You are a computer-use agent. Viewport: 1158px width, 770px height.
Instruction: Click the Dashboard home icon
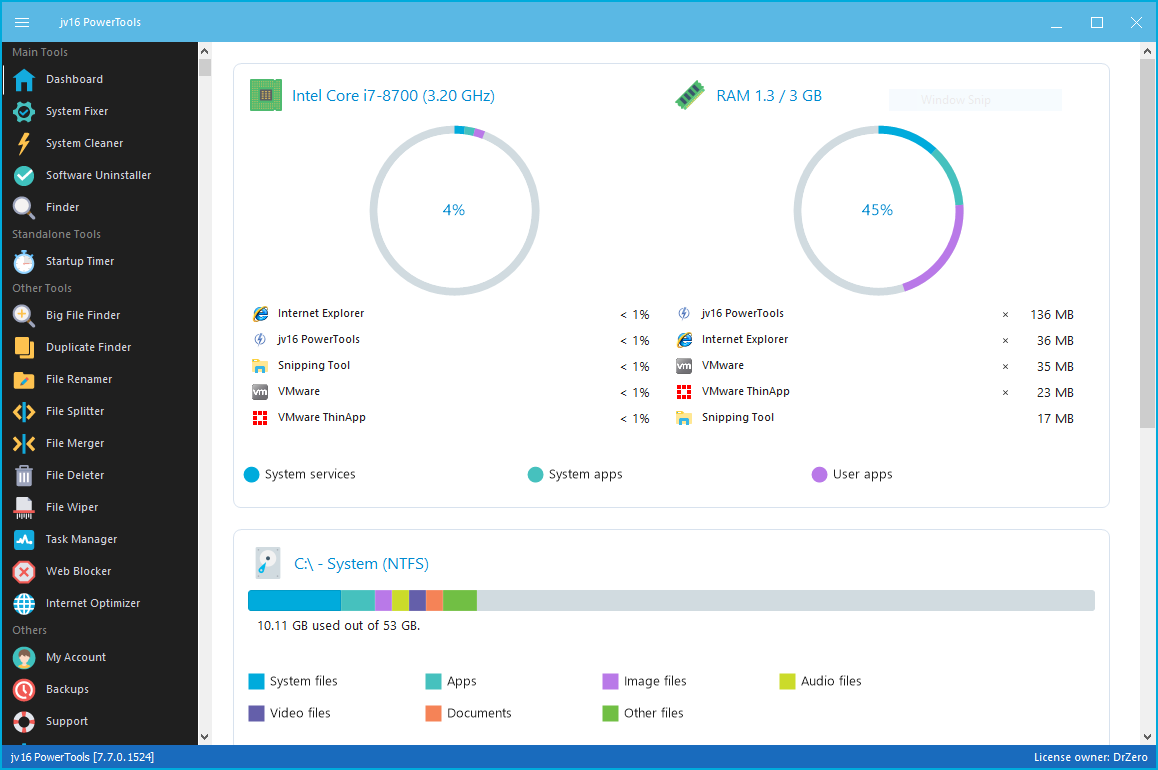(24, 80)
